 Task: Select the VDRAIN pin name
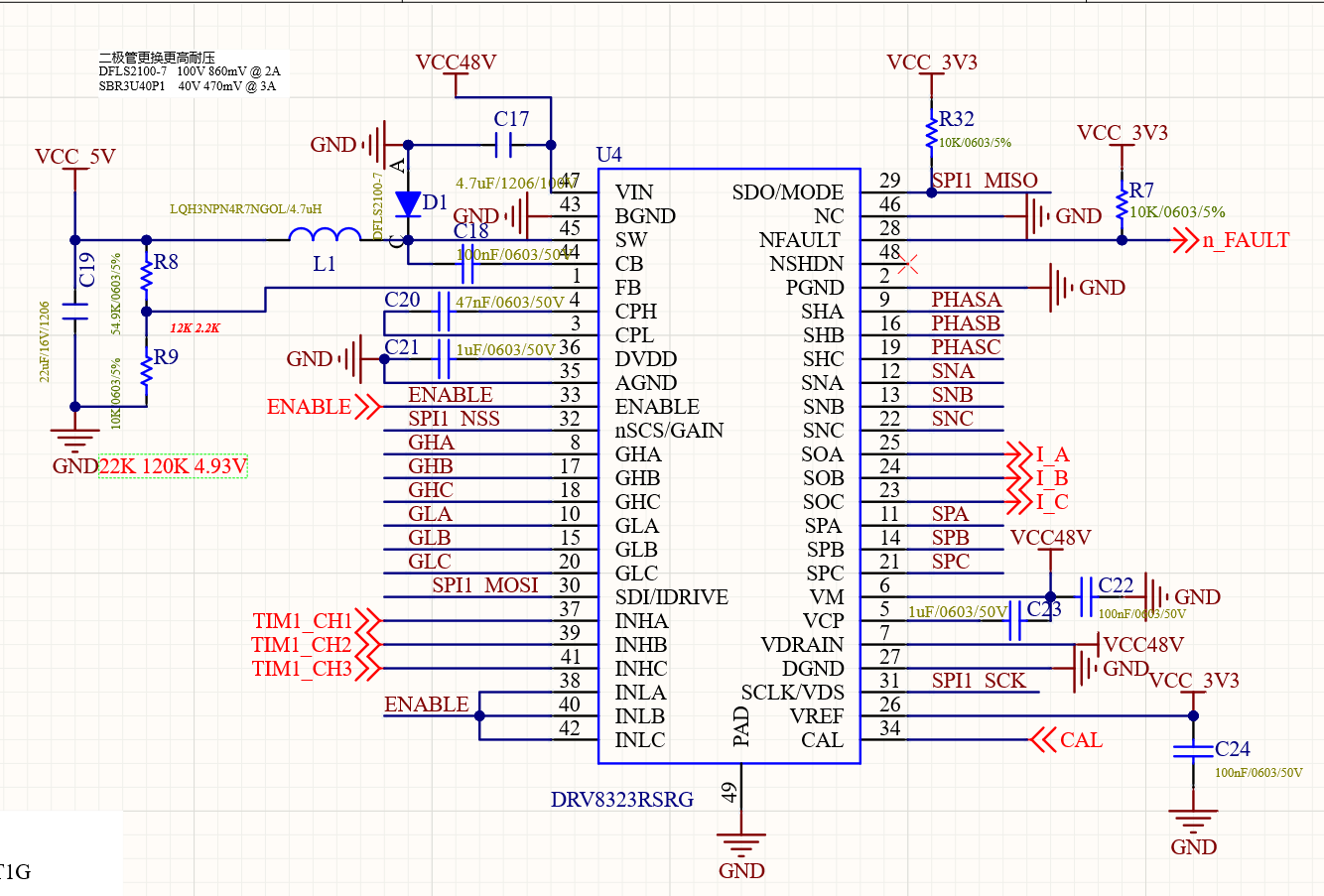pyautogui.click(x=802, y=645)
